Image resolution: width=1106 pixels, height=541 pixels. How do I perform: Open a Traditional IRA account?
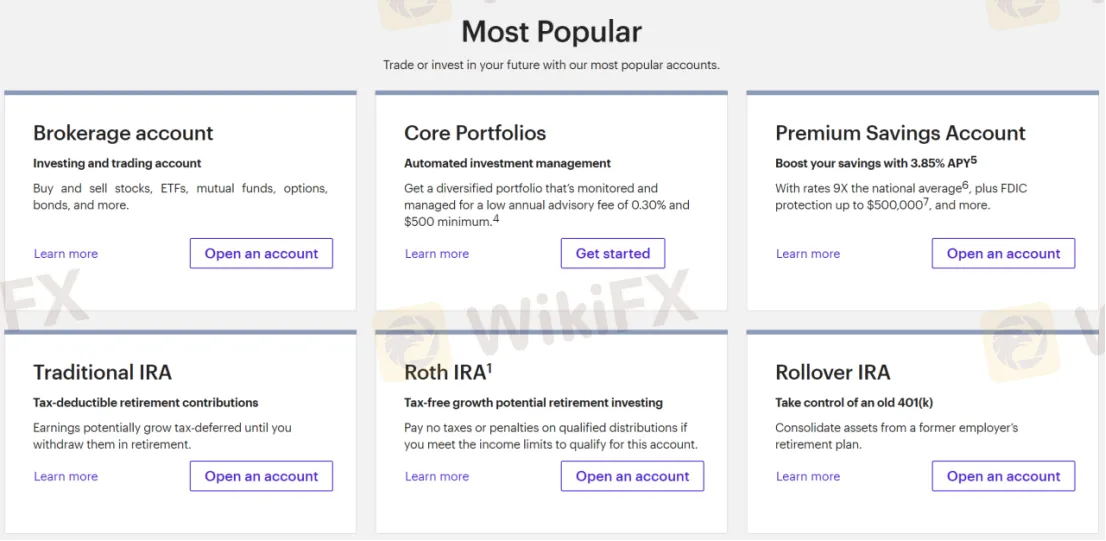click(x=261, y=477)
